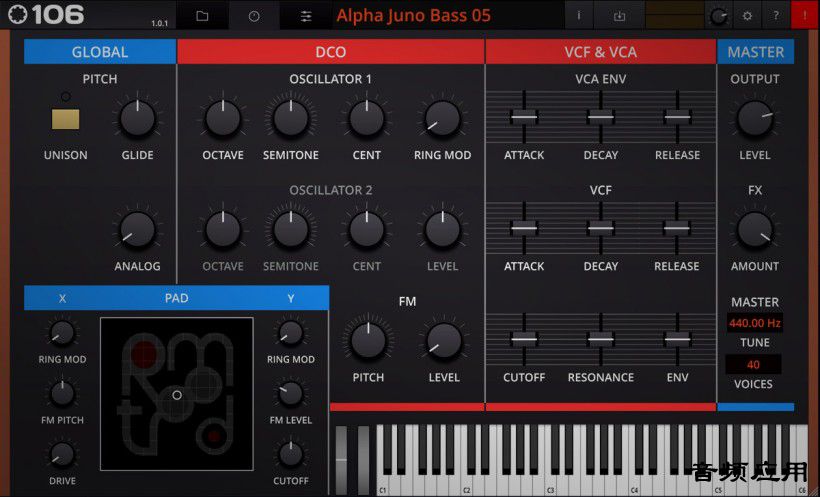Screen dimensions: 820x497
Task: Click the MASTER section header
Action: (756, 52)
